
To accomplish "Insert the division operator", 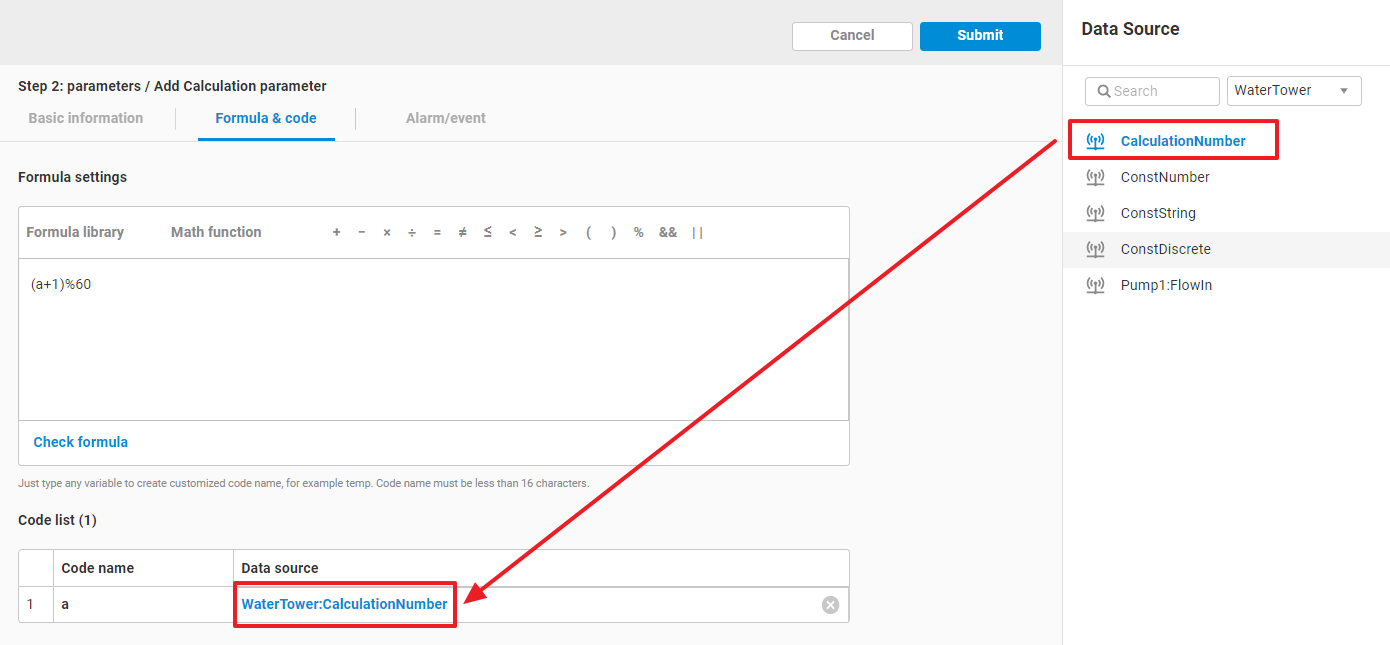I will (412, 232).
